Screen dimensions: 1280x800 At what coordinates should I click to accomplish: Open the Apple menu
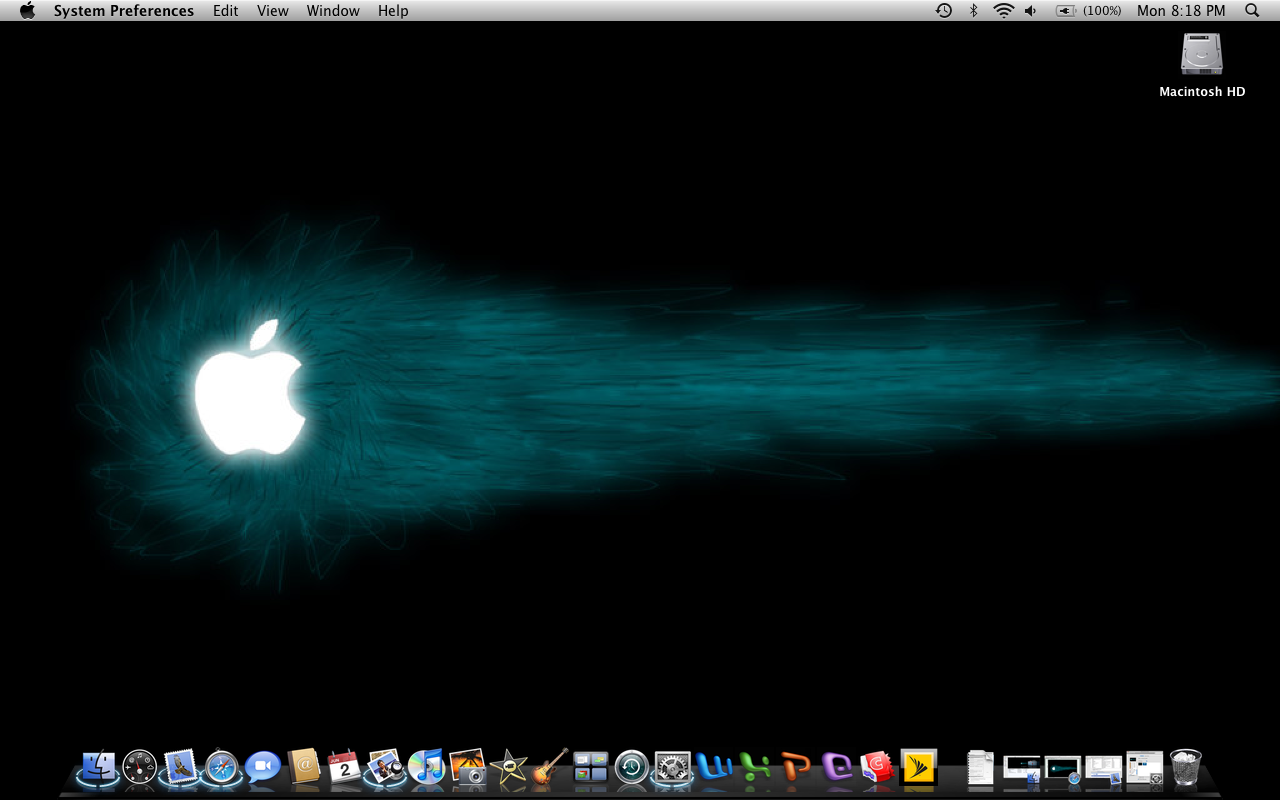click(x=27, y=10)
